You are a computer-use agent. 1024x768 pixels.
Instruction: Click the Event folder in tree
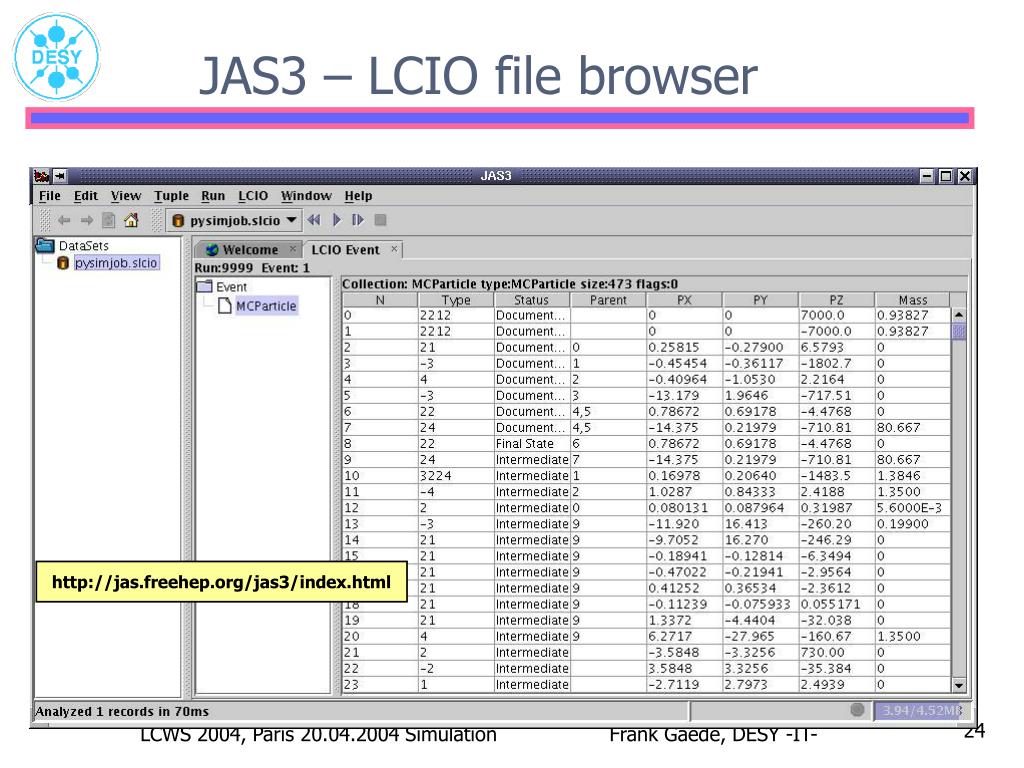231,287
